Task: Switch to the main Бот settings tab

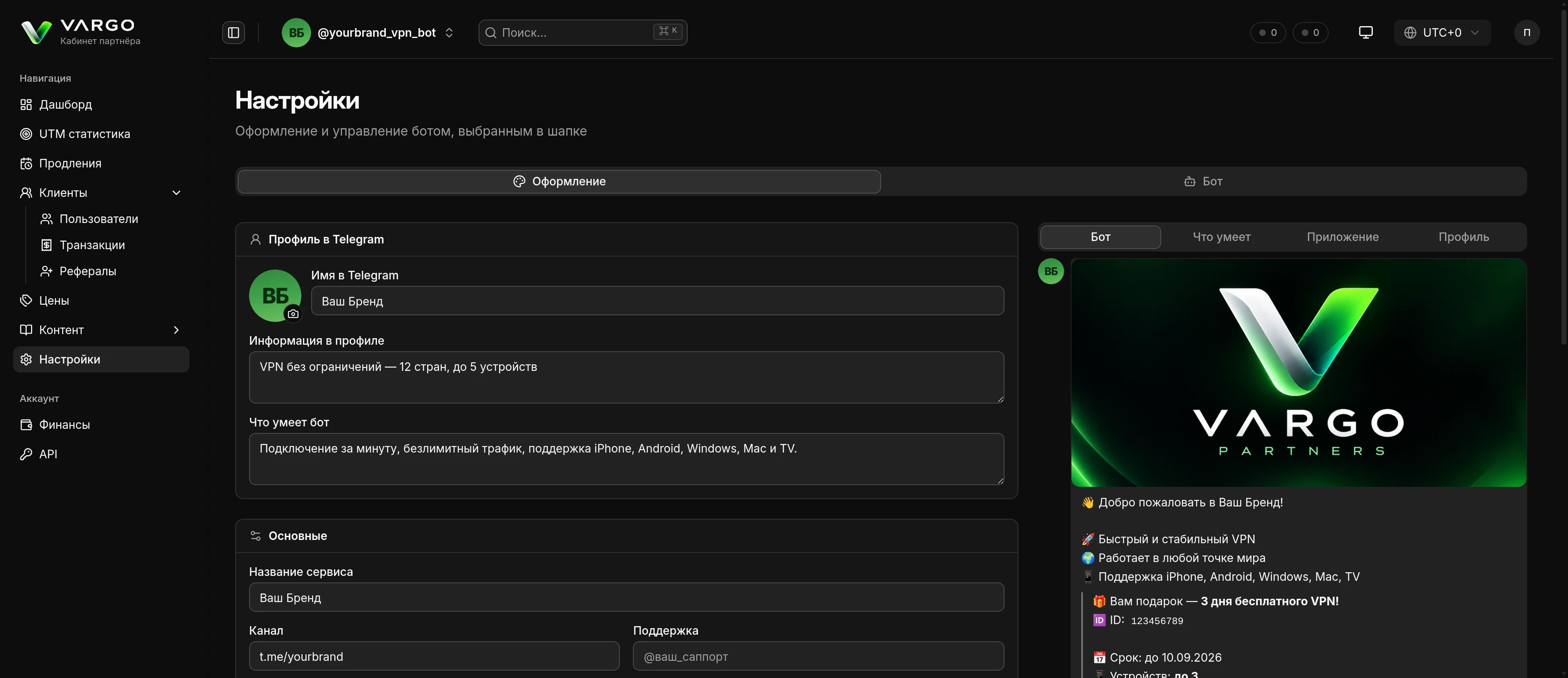Action: 1203,181
